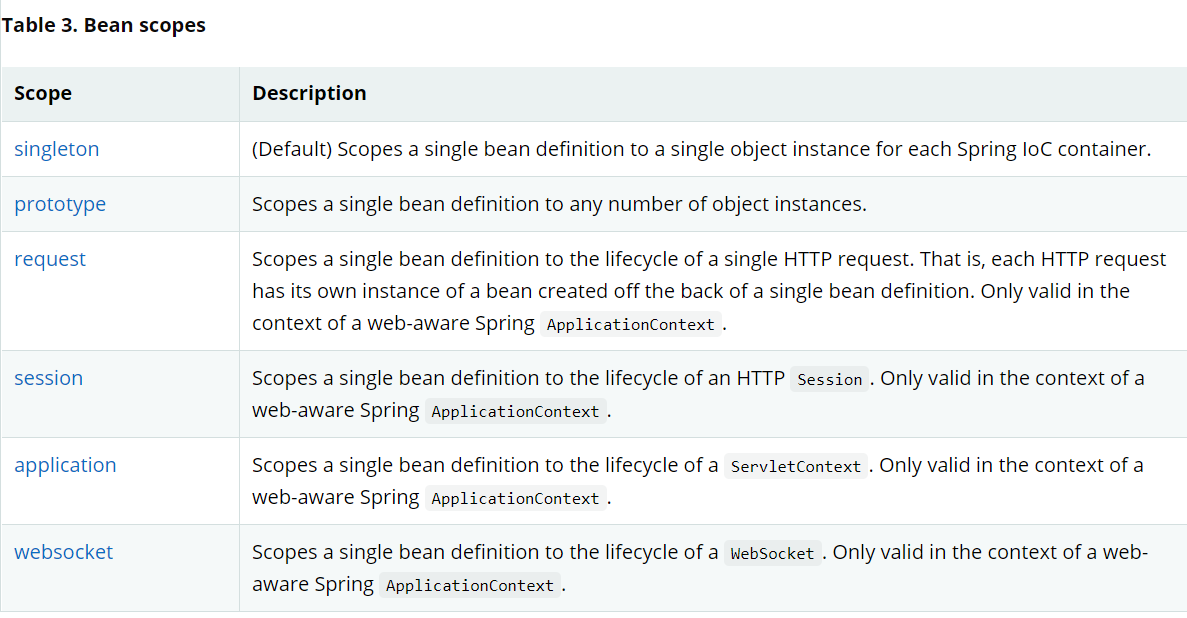1187x618 pixels.
Task: Open the prototype scope link
Action: (x=60, y=204)
